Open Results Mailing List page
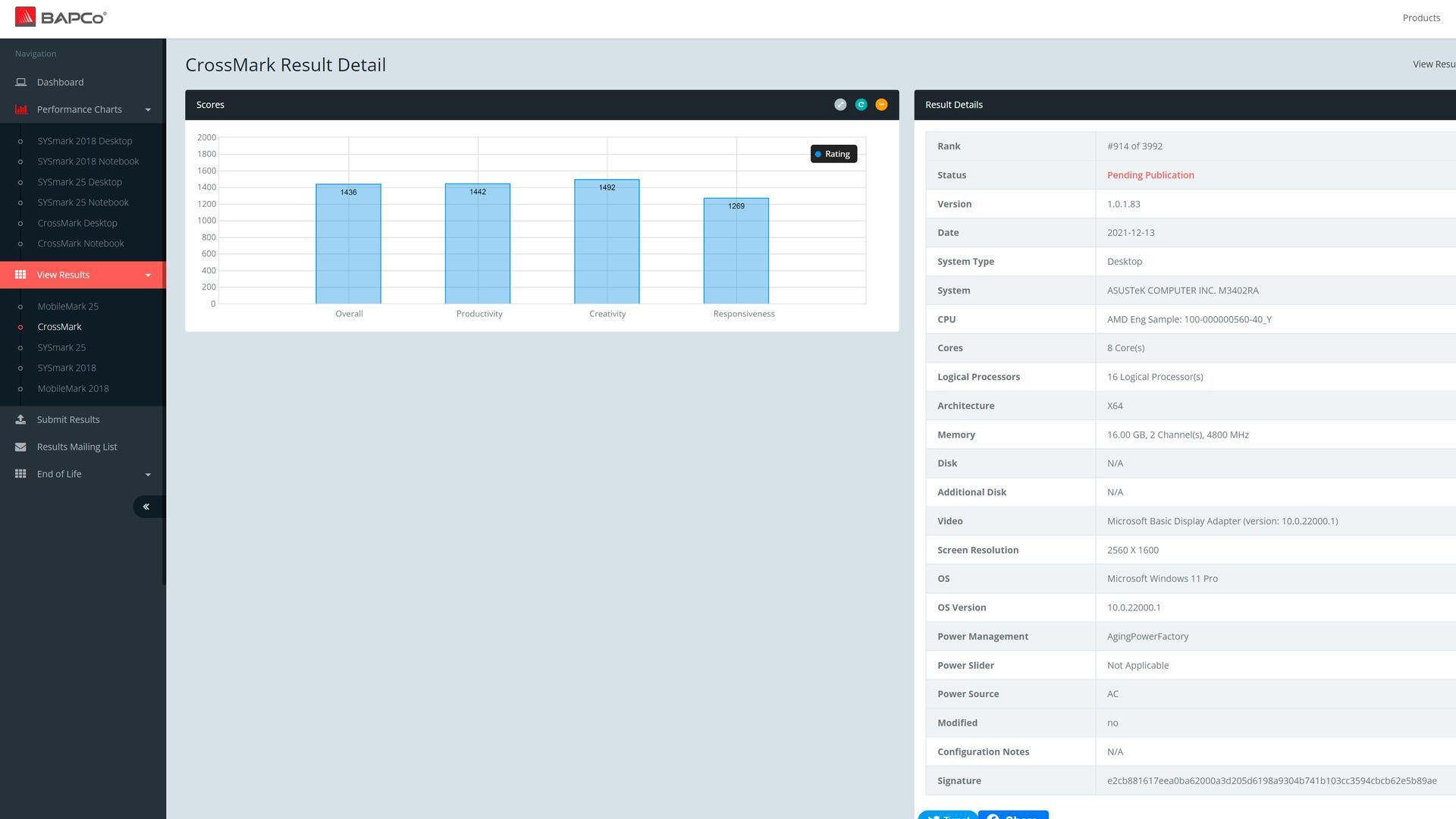Viewport: 1456px width, 819px height. pos(77,447)
